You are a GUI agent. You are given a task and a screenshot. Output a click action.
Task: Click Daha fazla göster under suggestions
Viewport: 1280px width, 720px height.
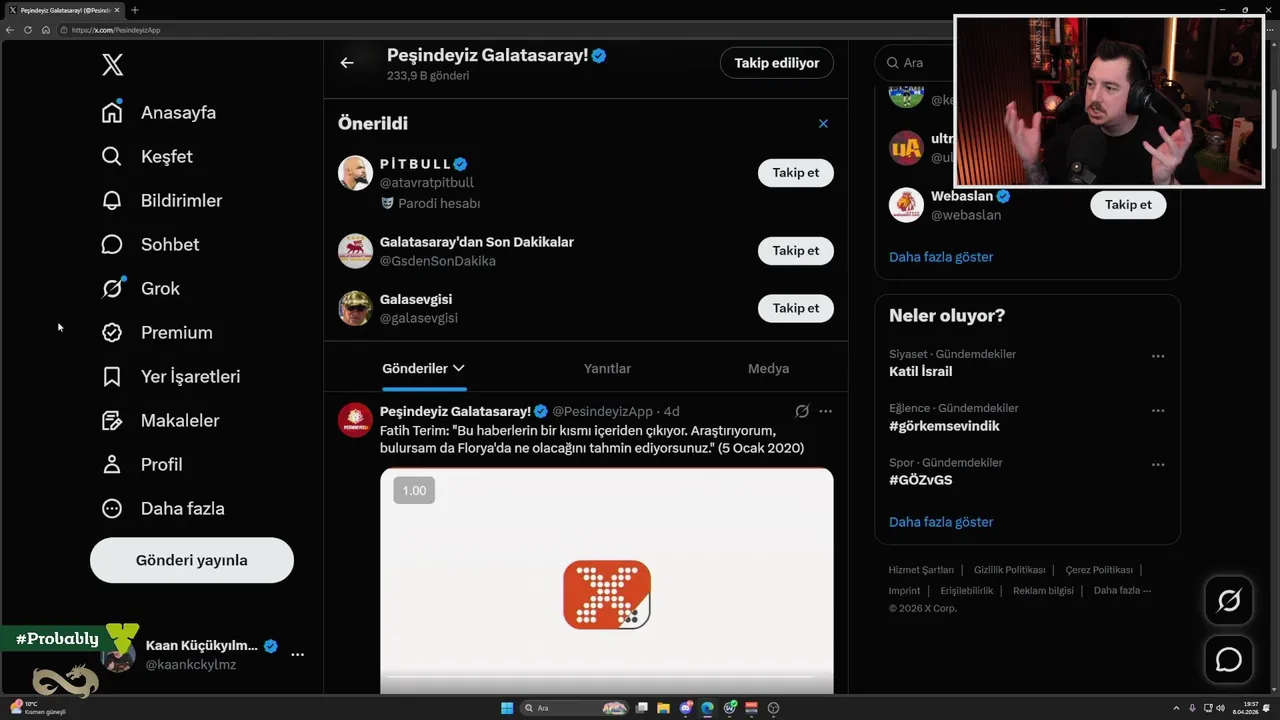[941, 257]
